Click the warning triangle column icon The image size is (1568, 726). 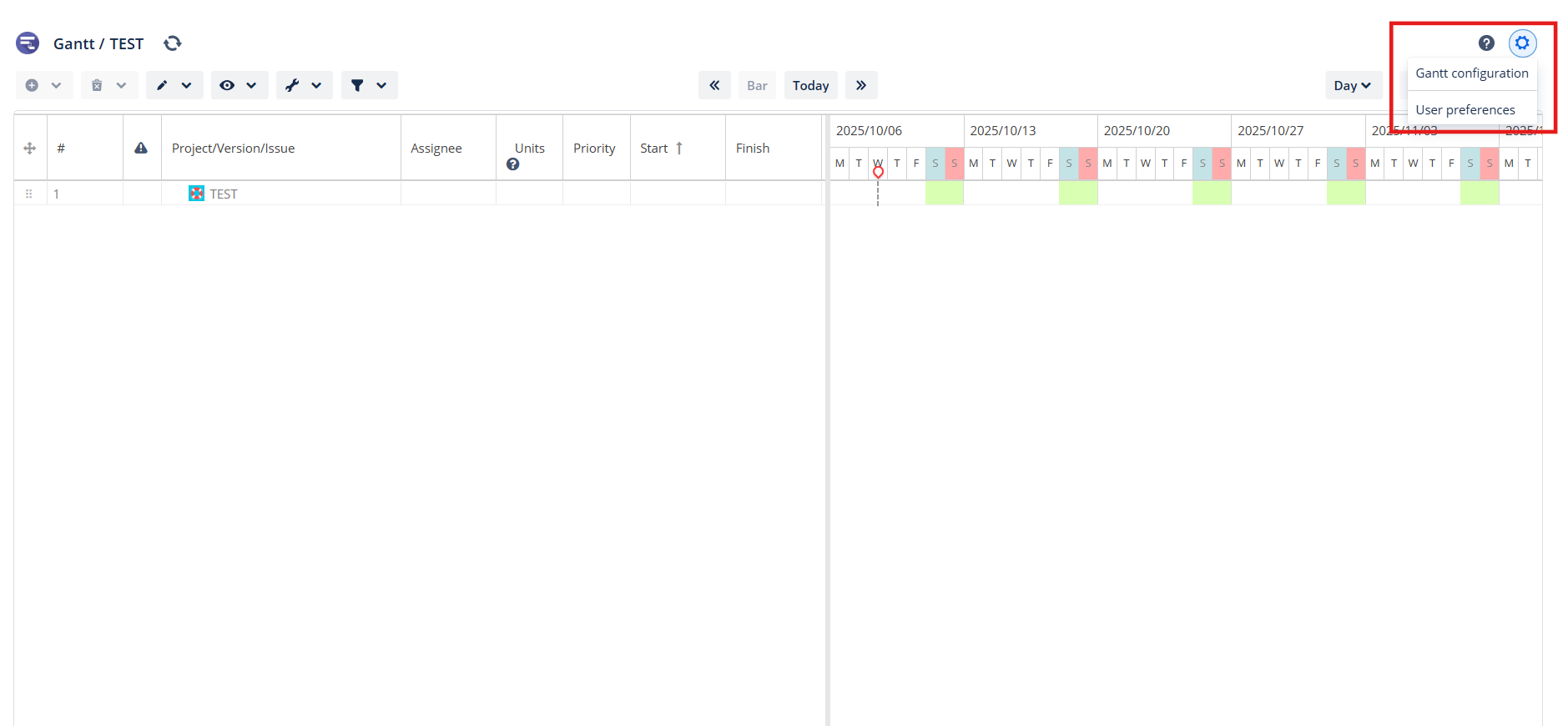(x=141, y=149)
